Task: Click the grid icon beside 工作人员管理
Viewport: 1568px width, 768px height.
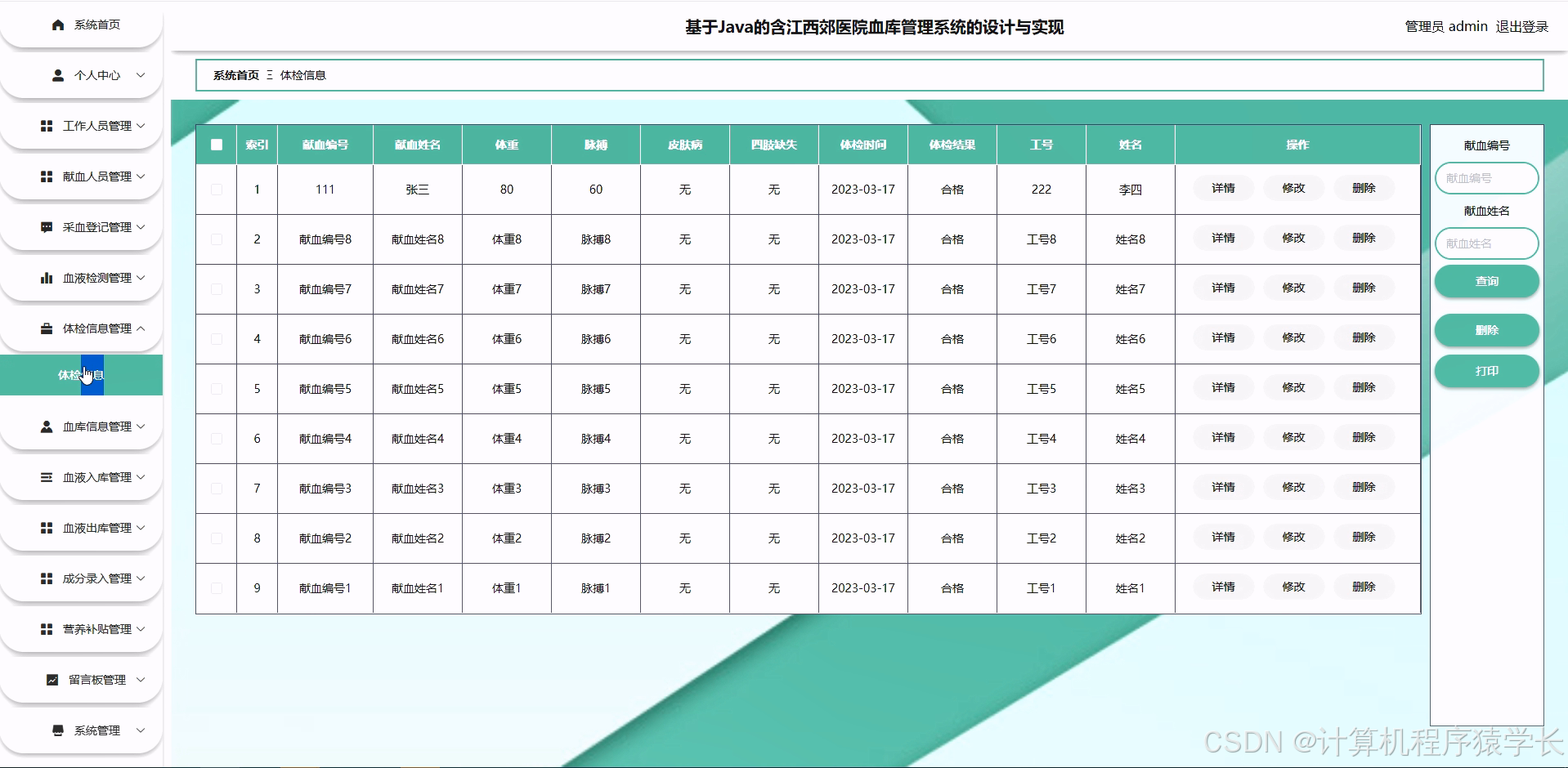Action: click(x=47, y=126)
